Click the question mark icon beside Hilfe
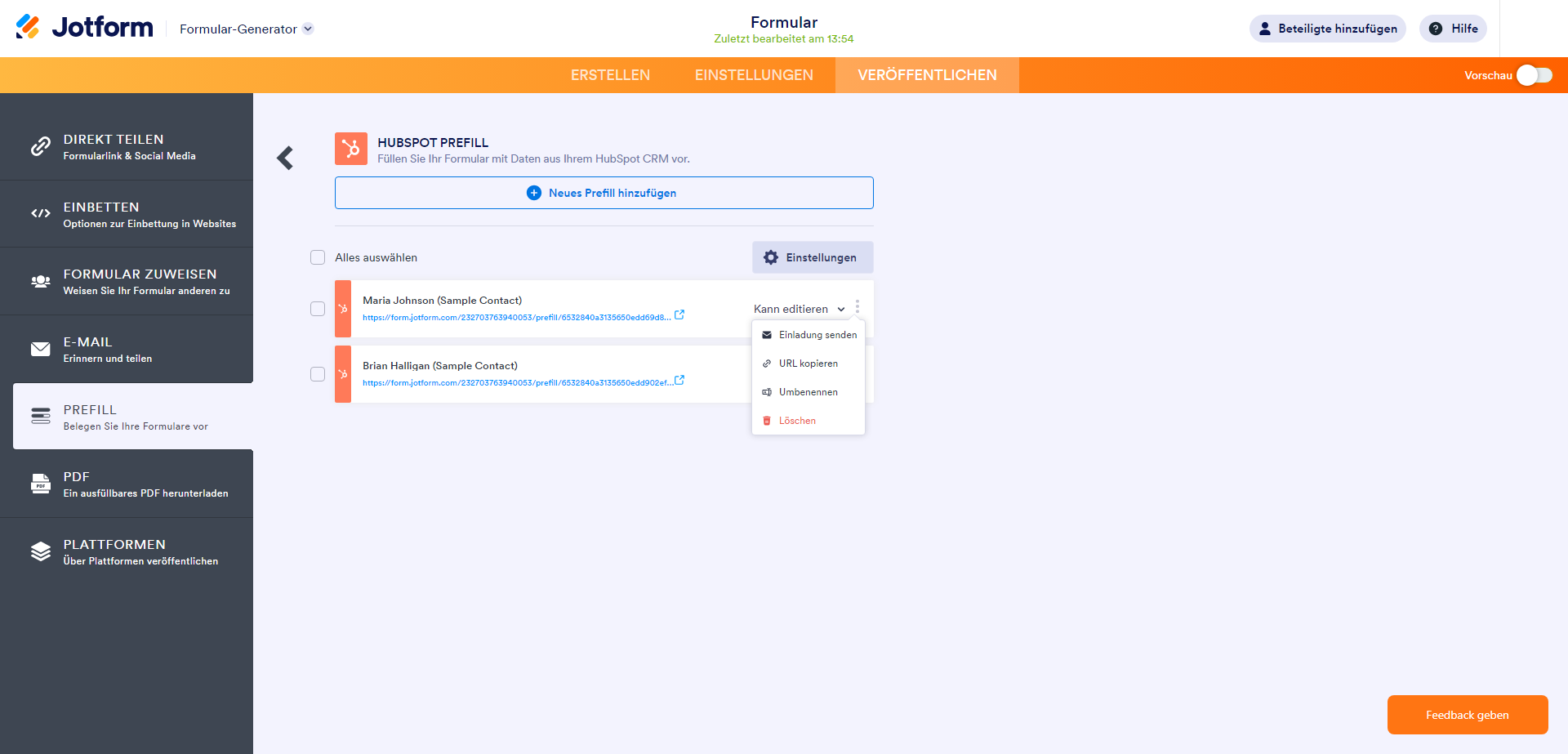The image size is (1568, 754). (1436, 29)
